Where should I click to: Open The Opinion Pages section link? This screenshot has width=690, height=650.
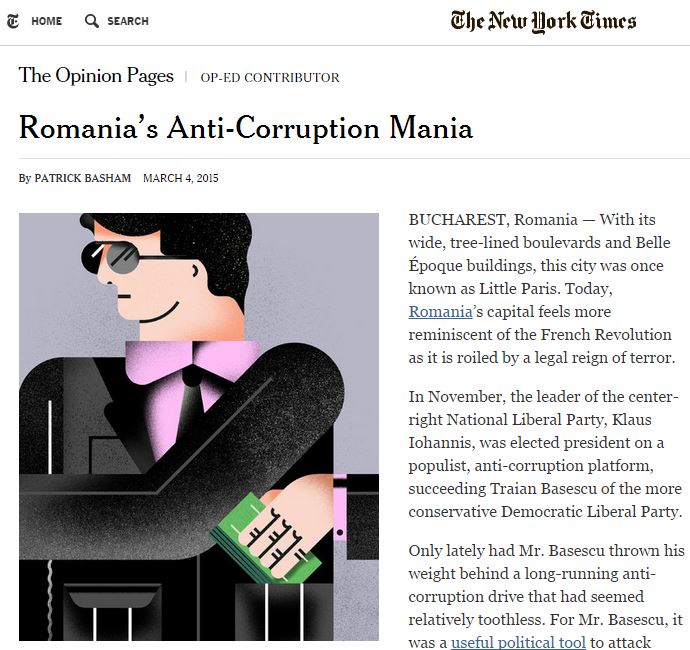click(96, 76)
